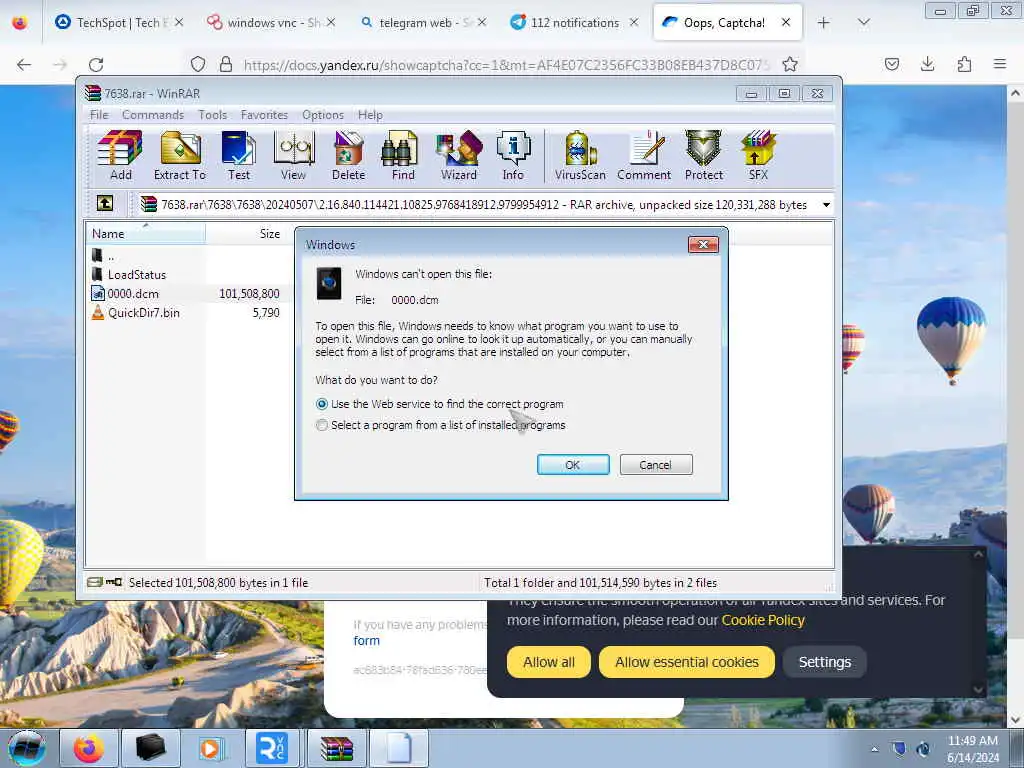
Task: Open the WinRAR Help menu
Action: (x=370, y=115)
